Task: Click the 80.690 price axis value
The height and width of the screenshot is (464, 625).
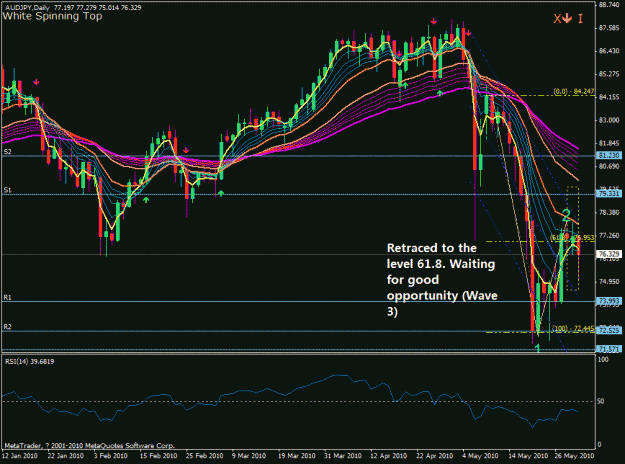Action: (609, 166)
